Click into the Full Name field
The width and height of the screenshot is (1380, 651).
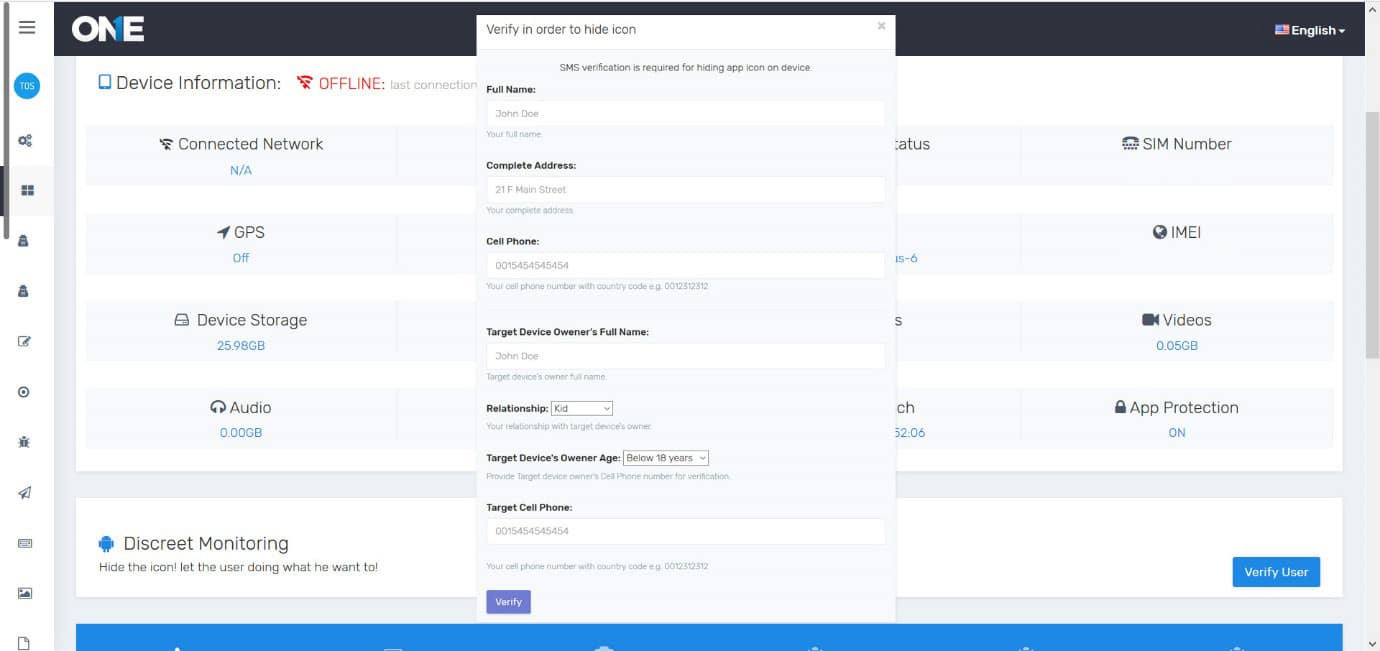685,113
